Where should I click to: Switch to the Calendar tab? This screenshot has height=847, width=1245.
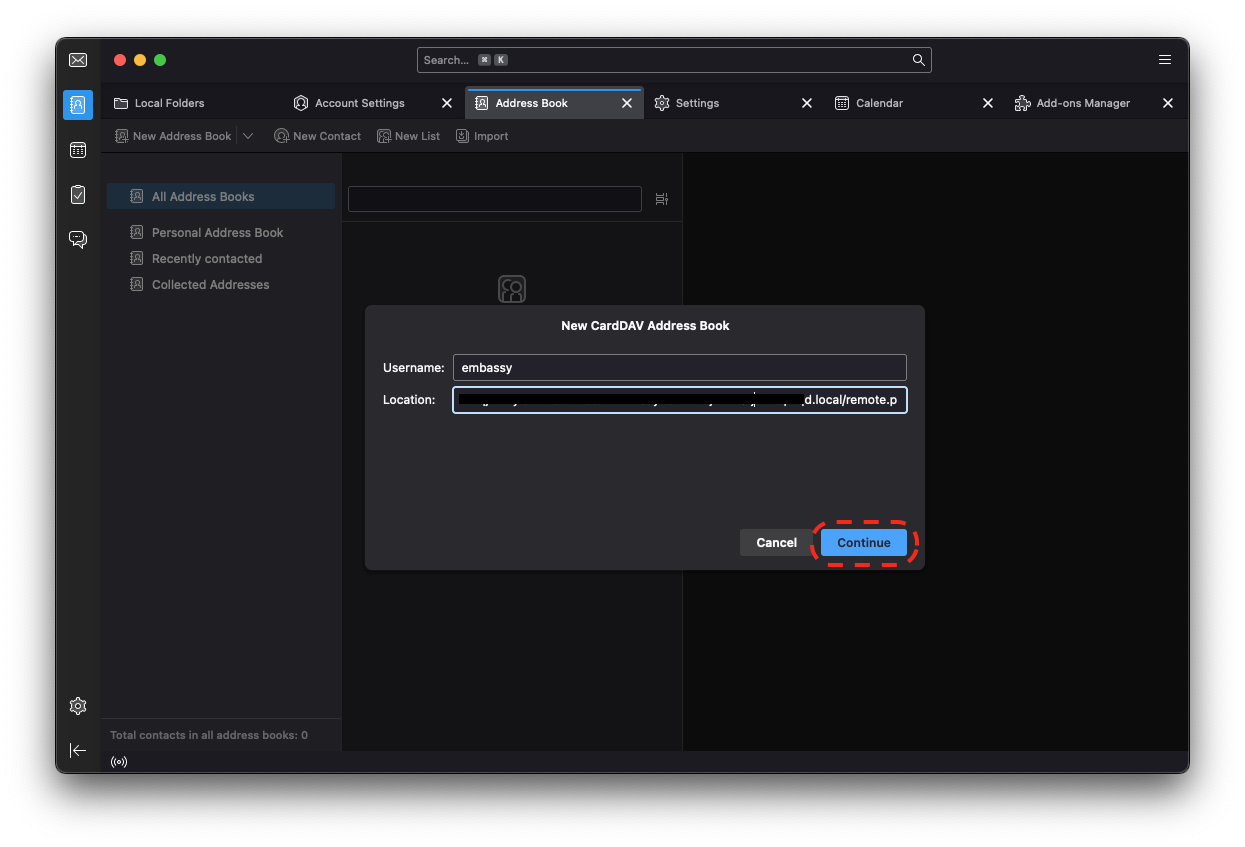(881, 102)
